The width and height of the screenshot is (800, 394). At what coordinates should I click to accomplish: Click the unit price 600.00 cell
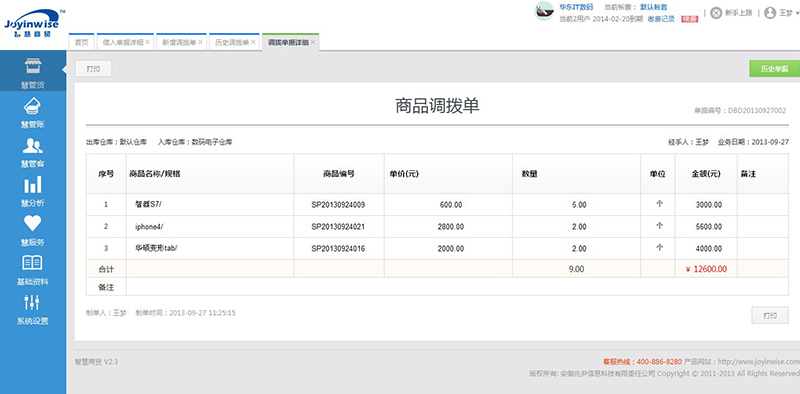tap(448, 205)
